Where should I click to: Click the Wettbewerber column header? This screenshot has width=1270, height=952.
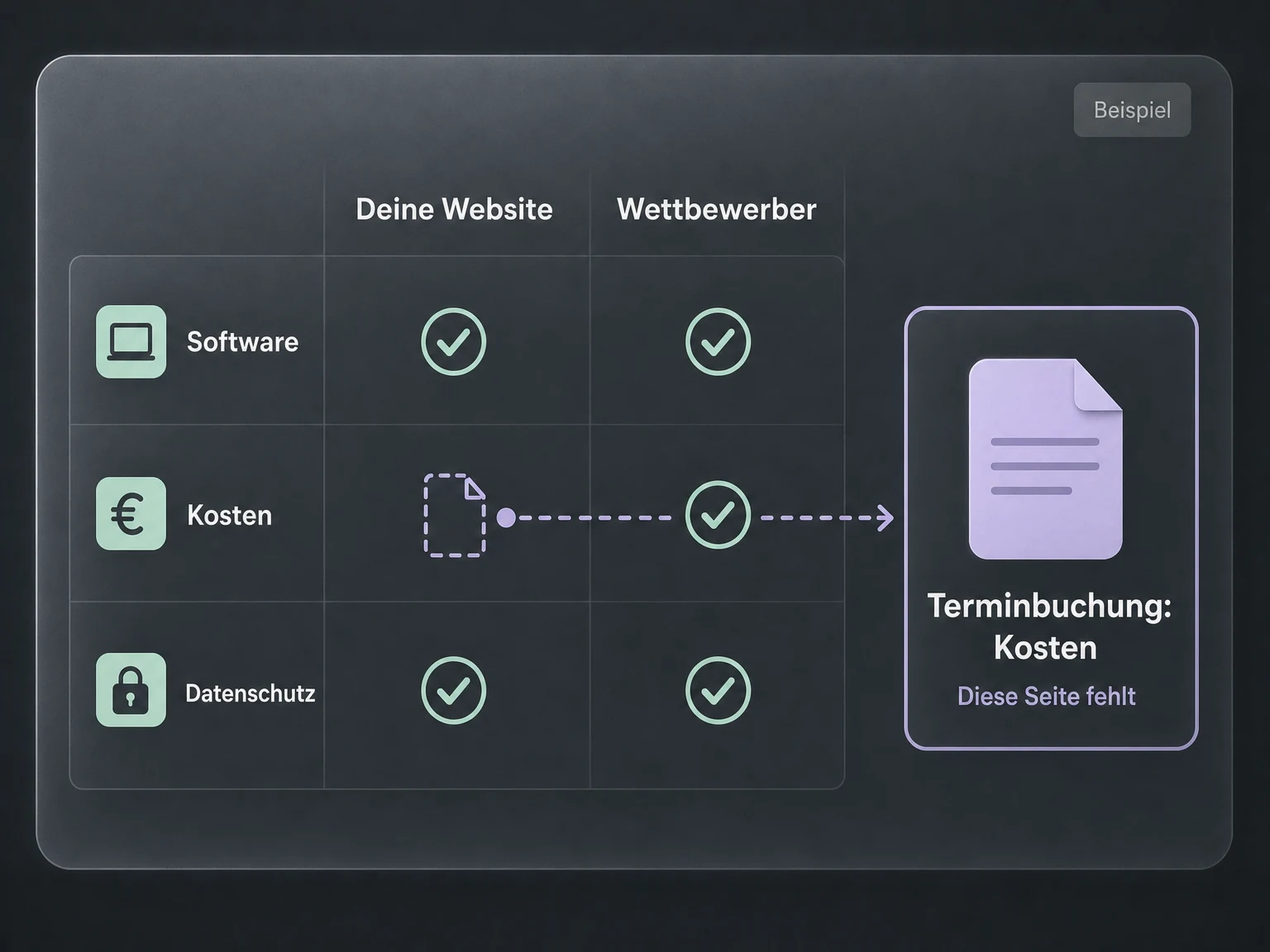tap(717, 209)
